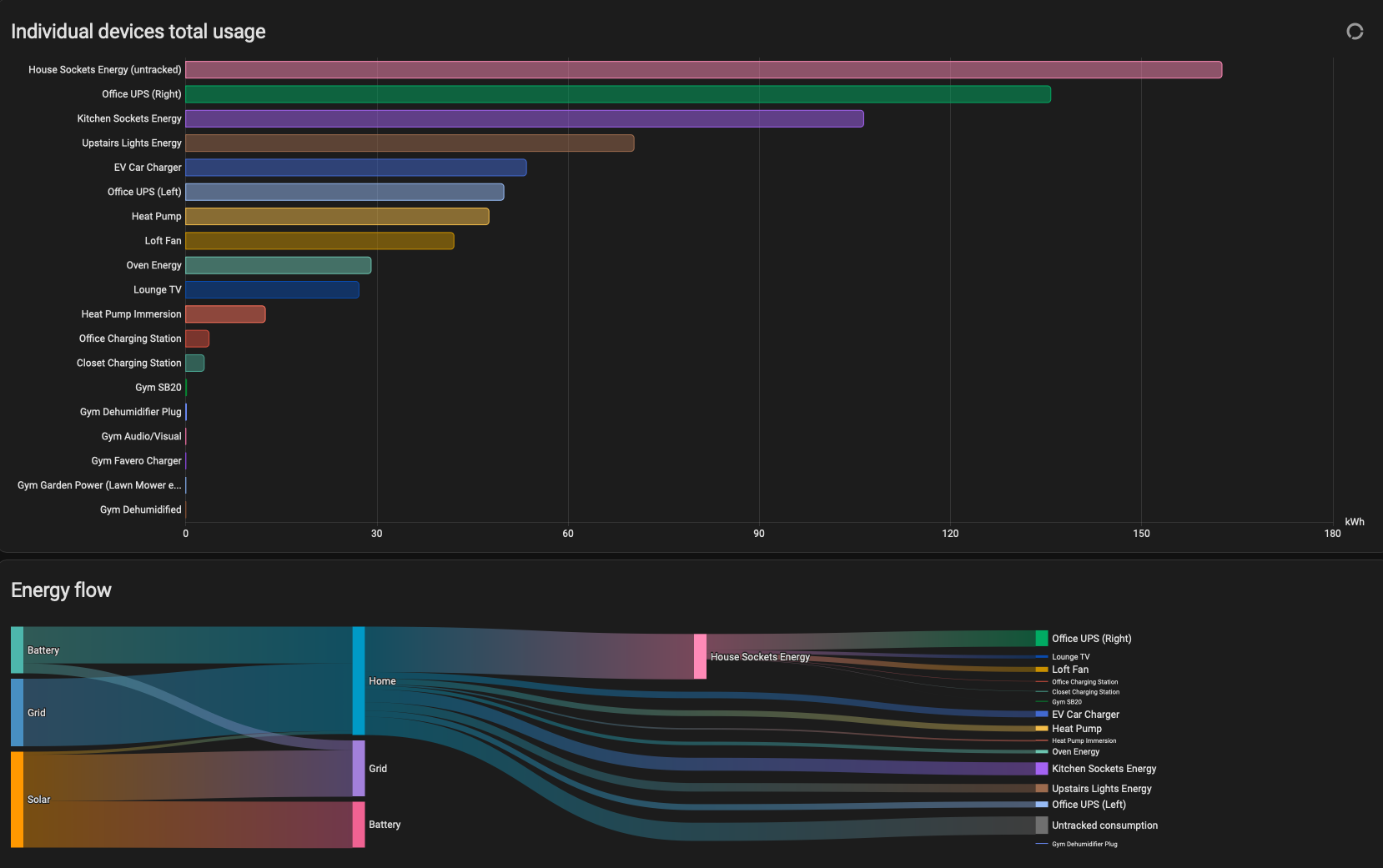1383x868 pixels.
Task: Click the EV Car Charger bar
Action: click(356, 168)
